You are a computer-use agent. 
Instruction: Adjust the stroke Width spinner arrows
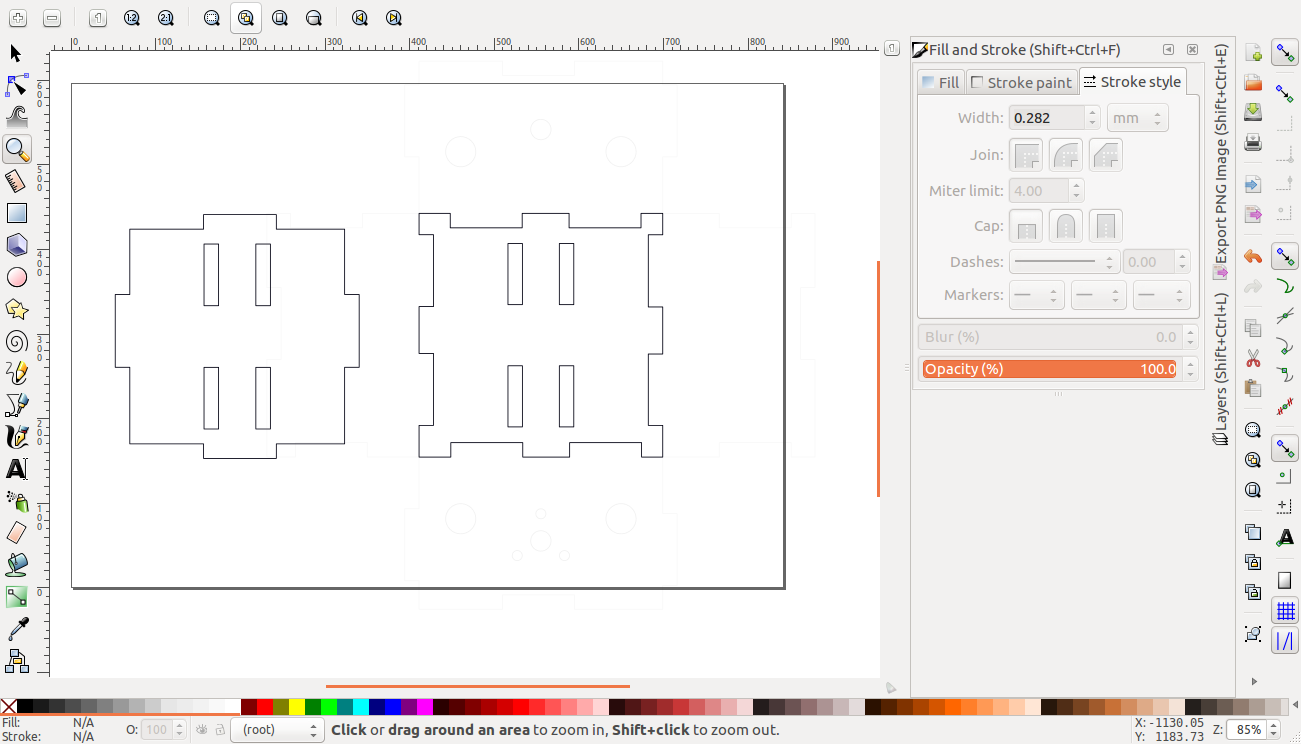point(1093,118)
